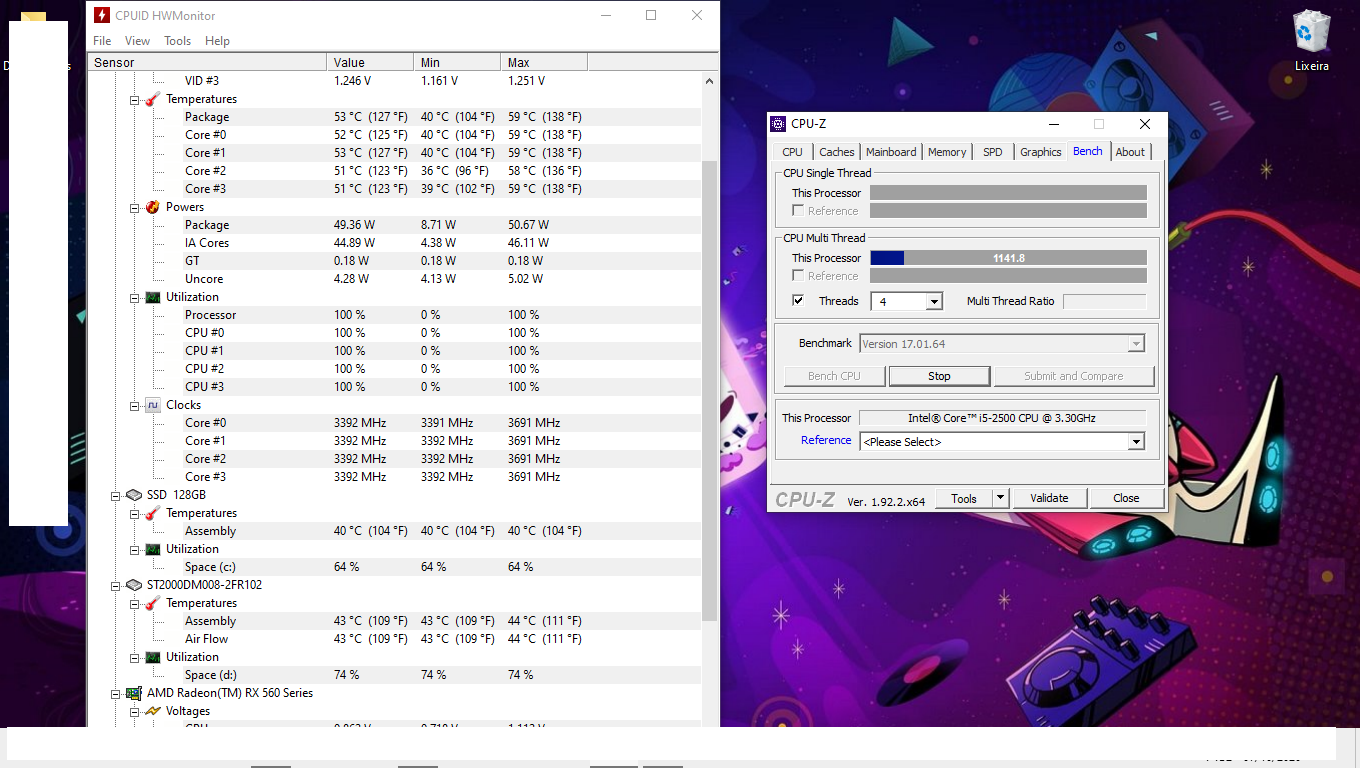
Task: Click the Value column header
Action: pos(370,63)
